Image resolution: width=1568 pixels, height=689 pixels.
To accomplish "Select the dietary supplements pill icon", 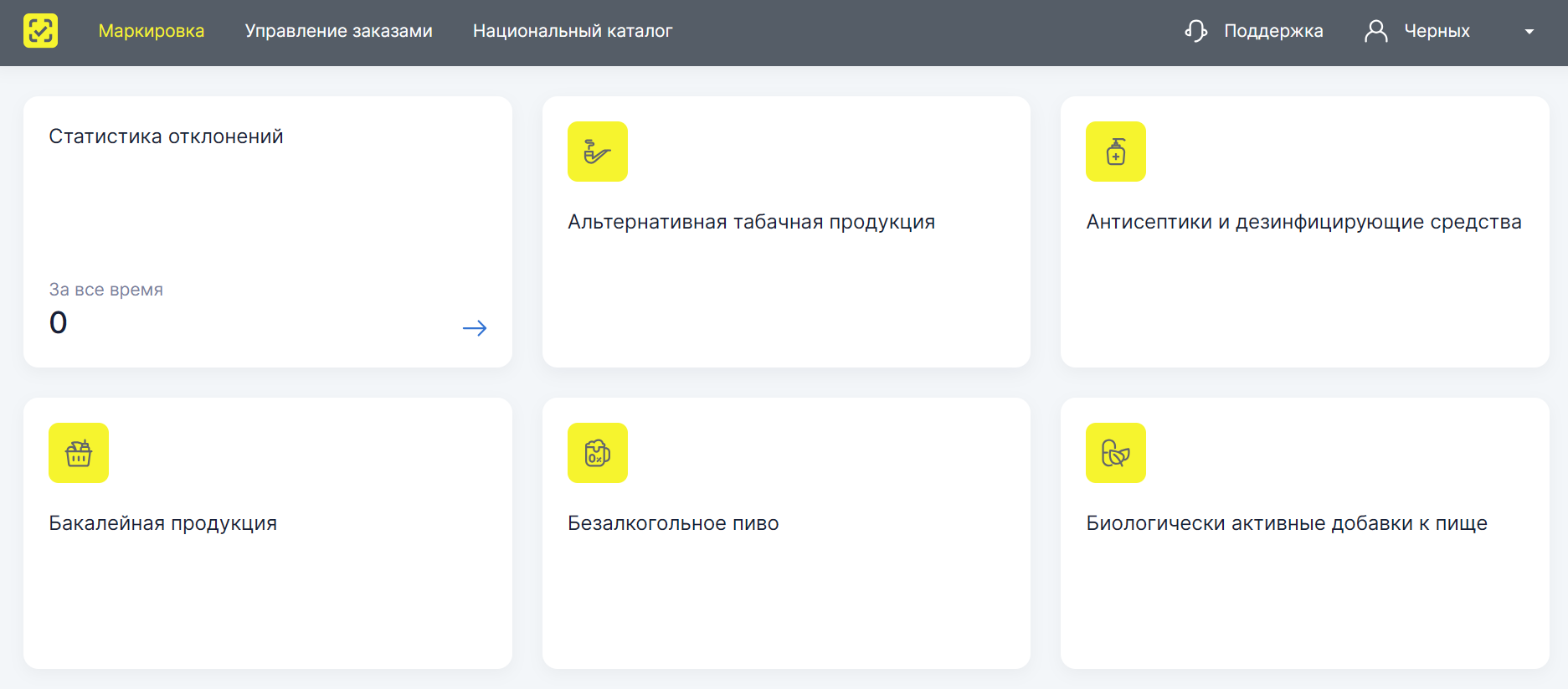I will click(1115, 453).
